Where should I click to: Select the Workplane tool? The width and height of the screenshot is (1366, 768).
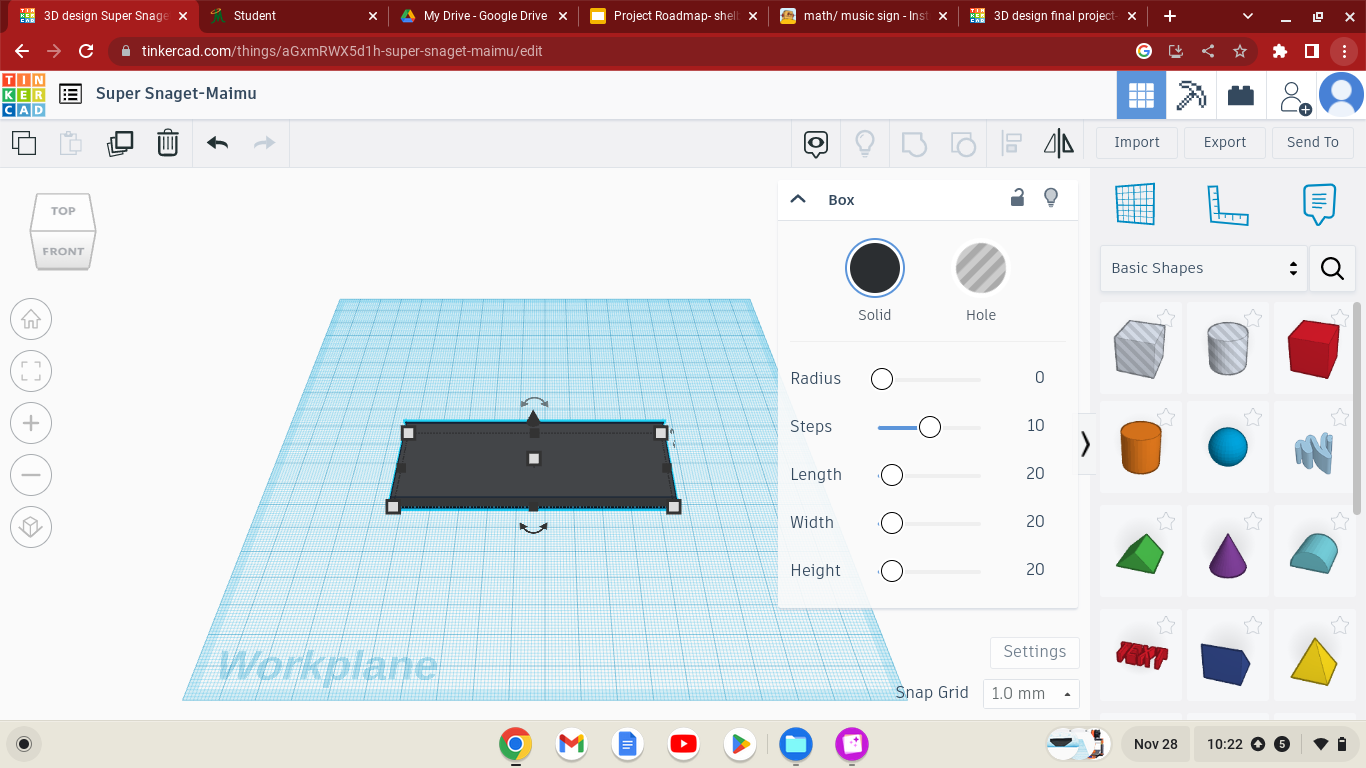[x=1135, y=203]
